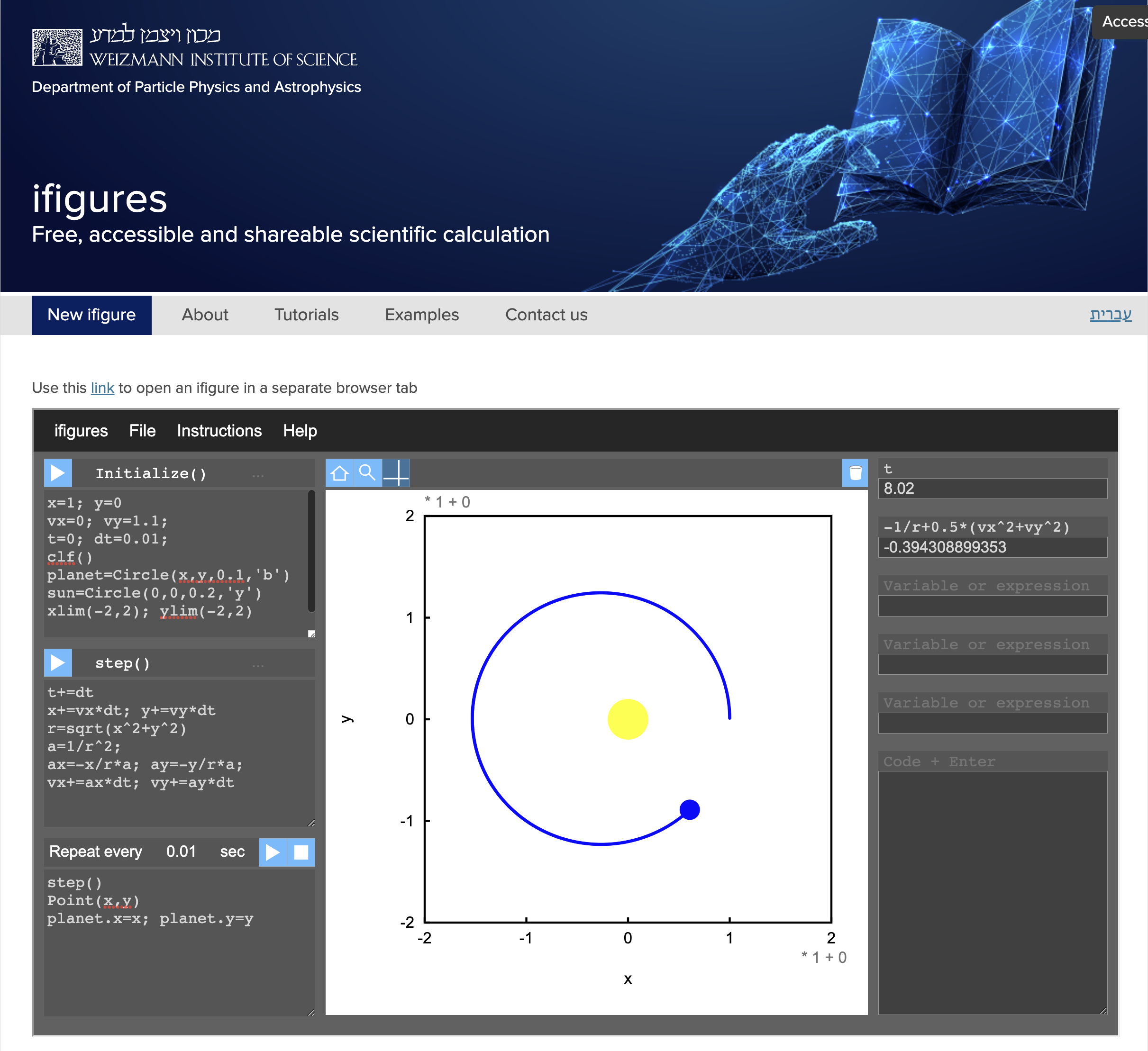Stop the repeating loop
This screenshot has width=1148, height=1051.
301,852
